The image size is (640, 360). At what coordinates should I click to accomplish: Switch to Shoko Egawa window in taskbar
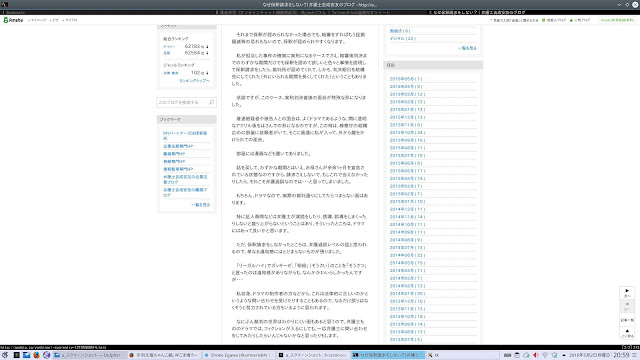(239, 355)
